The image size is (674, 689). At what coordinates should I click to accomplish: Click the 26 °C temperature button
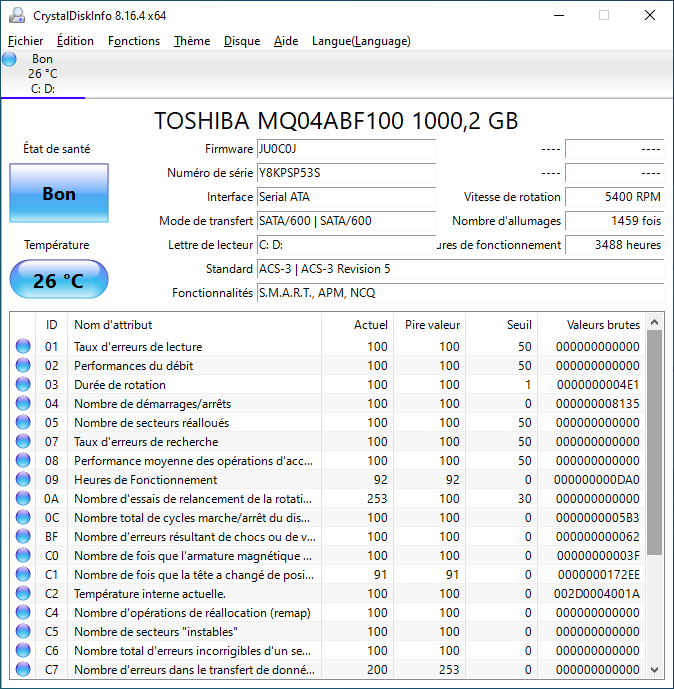(59, 279)
